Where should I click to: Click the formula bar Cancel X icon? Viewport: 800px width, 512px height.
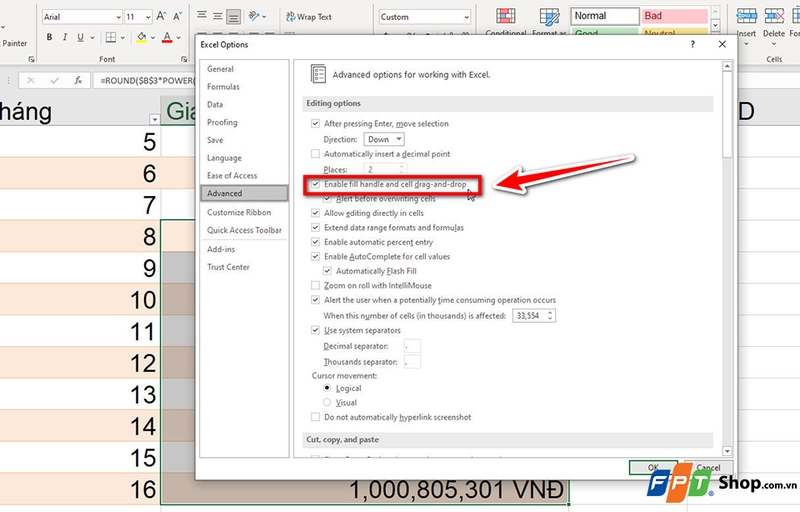click(31, 80)
